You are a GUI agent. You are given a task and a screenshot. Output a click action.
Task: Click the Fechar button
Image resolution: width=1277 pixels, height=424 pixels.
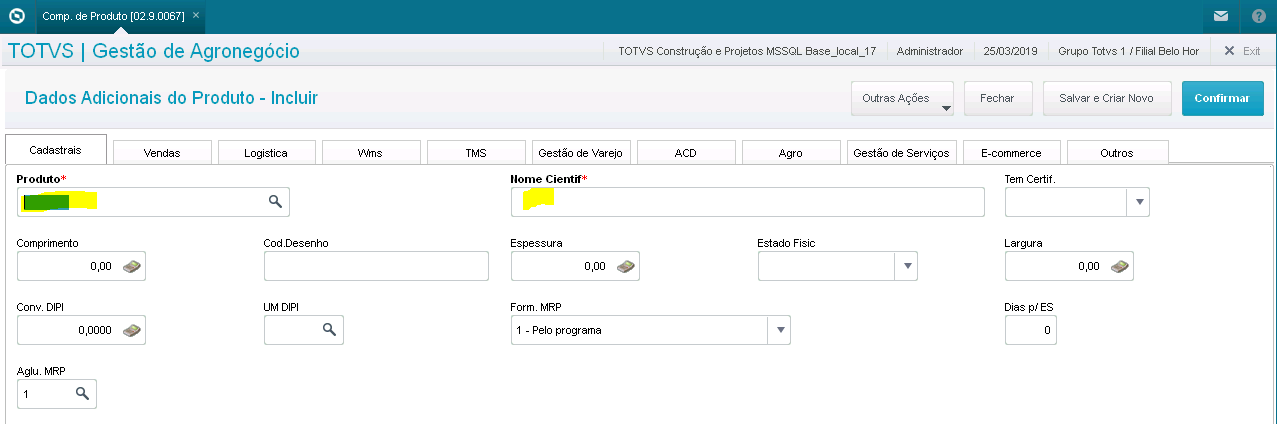tap(997, 99)
